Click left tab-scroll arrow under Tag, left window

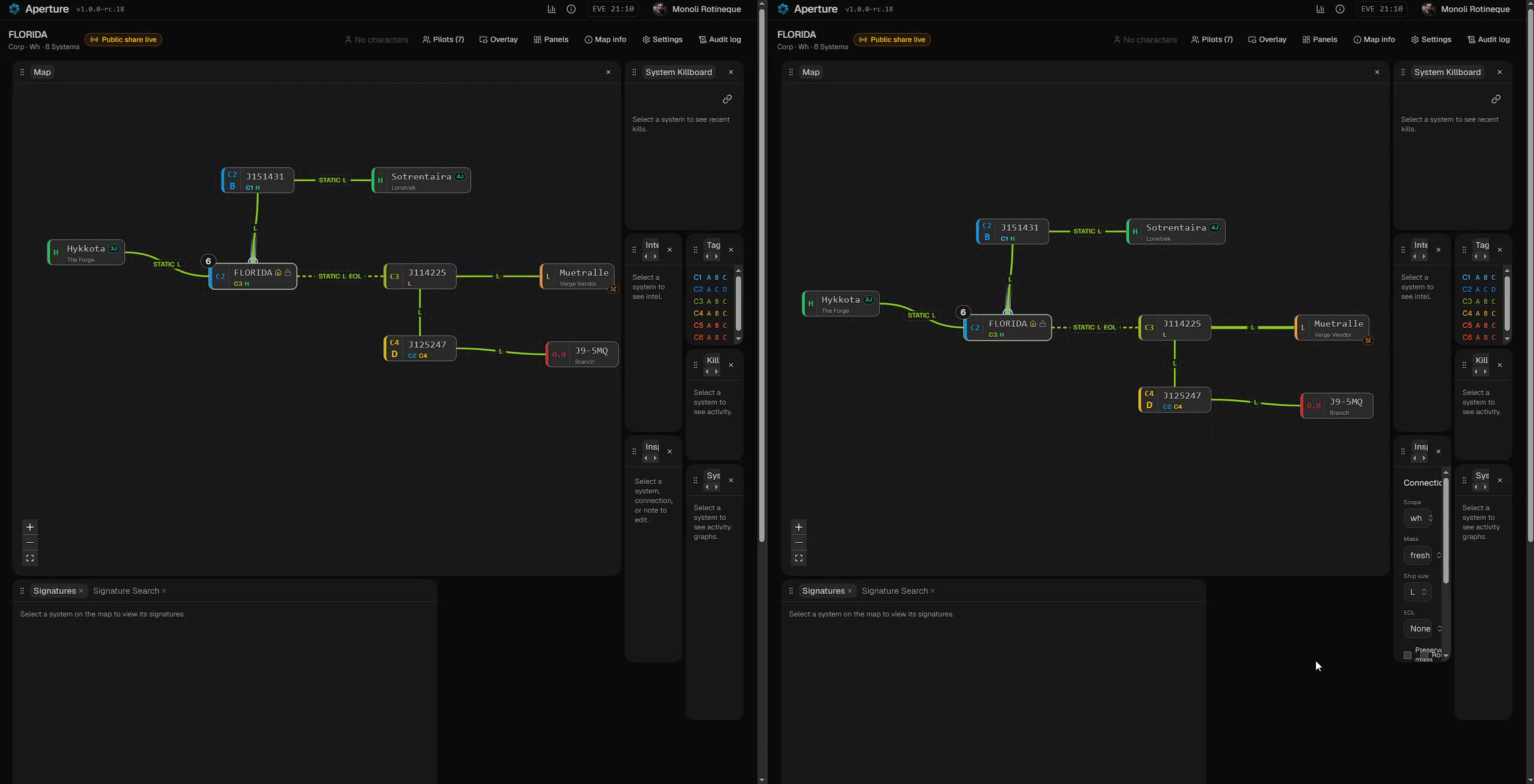click(x=707, y=257)
